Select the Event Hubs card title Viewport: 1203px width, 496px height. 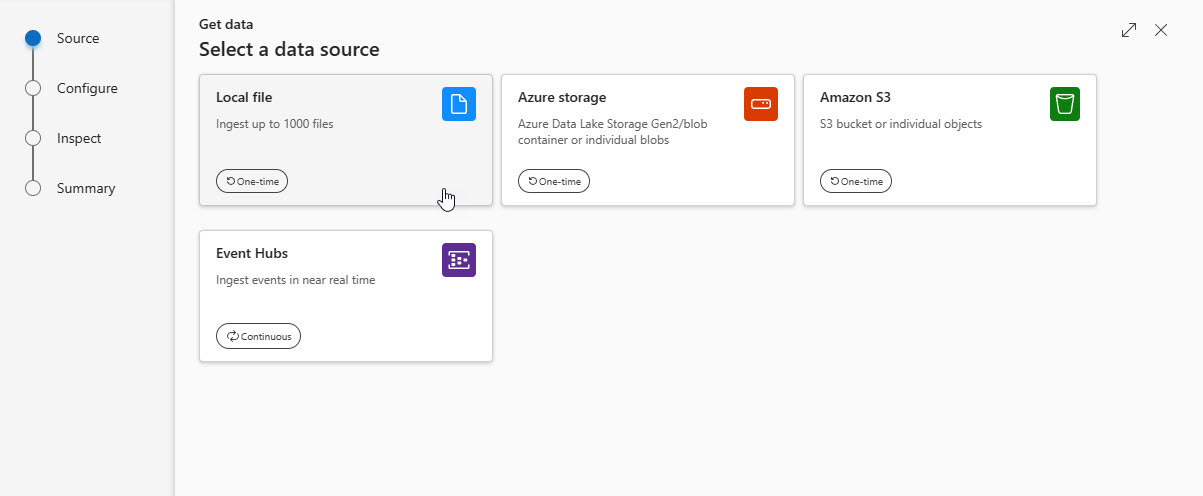coord(252,253)
